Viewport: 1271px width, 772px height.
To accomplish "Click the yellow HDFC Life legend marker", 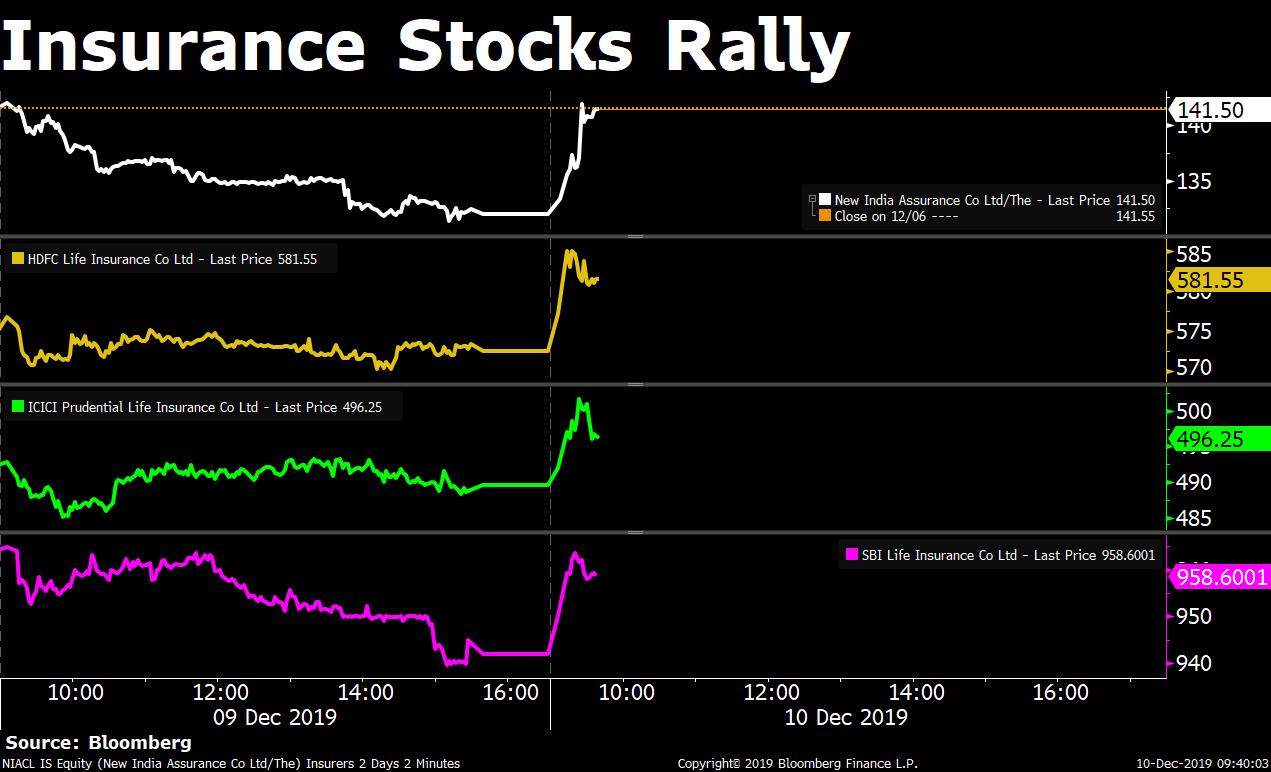I will 18,259.
